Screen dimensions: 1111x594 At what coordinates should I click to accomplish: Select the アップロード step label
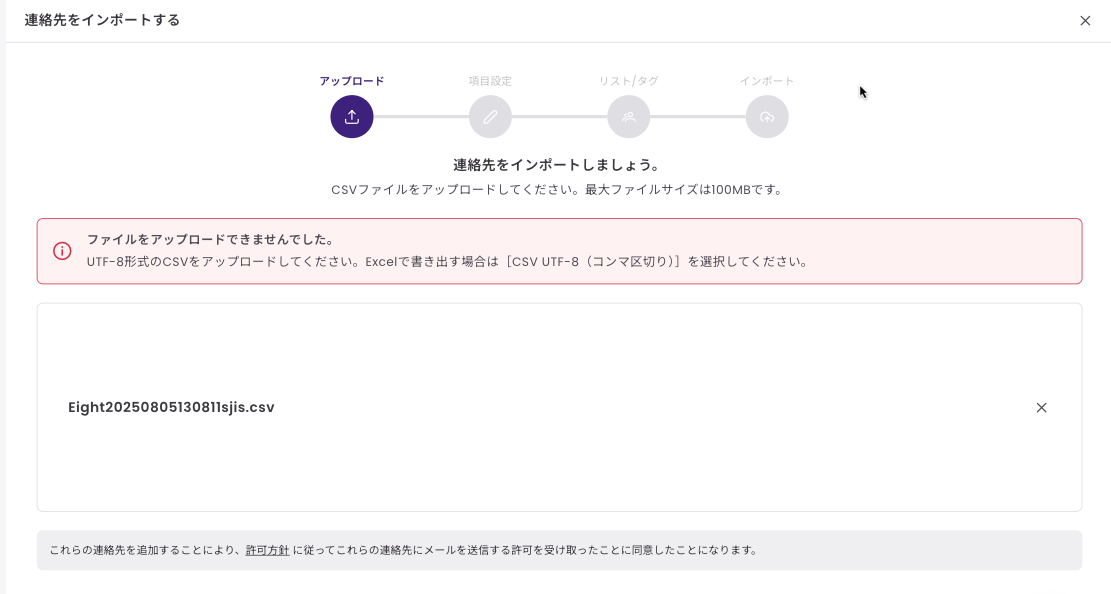(x=351, y=81)
